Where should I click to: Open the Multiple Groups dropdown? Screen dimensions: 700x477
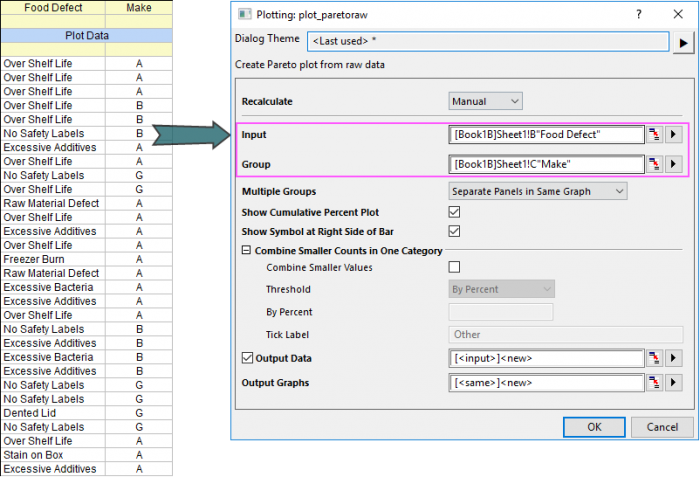tap(537, 191)
